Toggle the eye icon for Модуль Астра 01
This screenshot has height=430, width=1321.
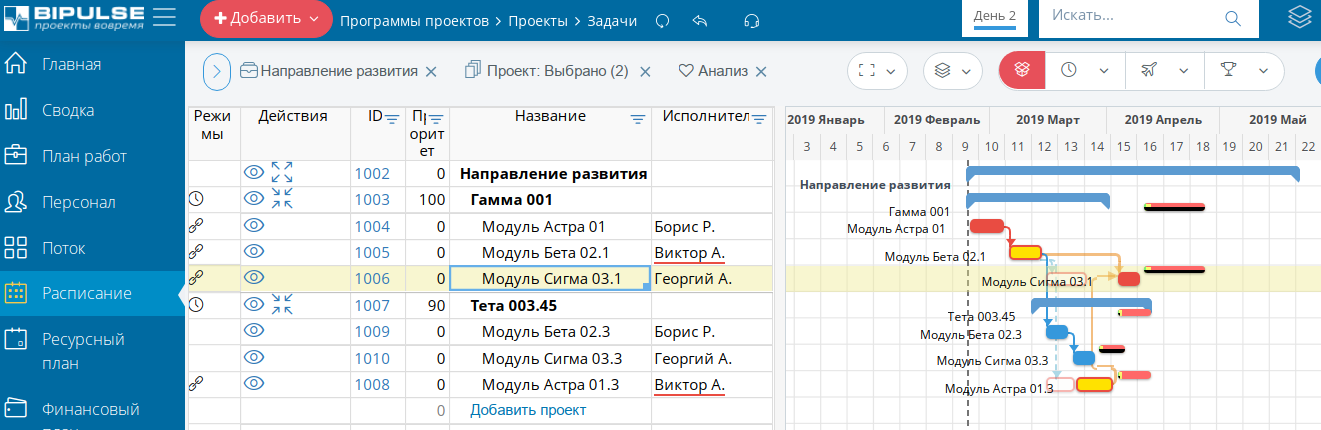click(x=254, y=226)
